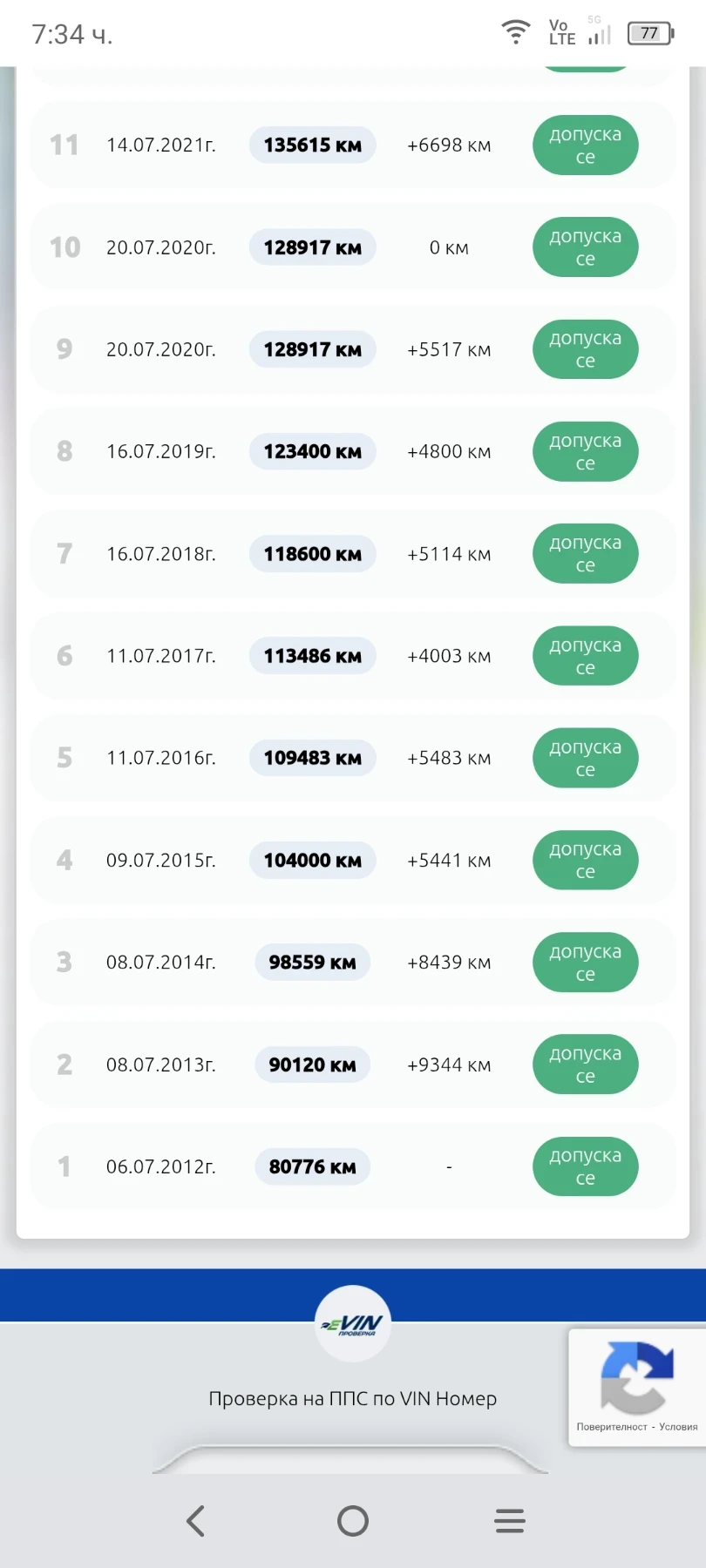The image size is (706, 1568).
Task: Tap the battery level indicator
Action: tap(650, 34)
